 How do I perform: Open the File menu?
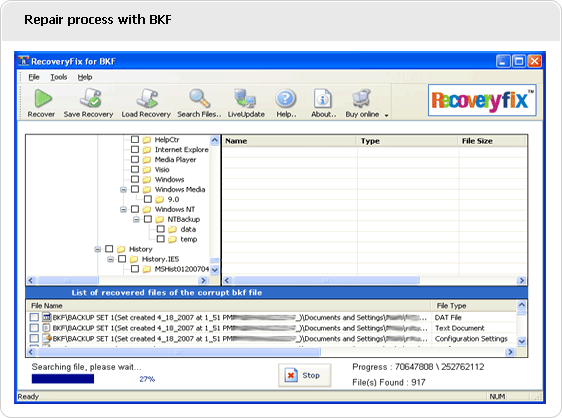[x=34, y=77]
